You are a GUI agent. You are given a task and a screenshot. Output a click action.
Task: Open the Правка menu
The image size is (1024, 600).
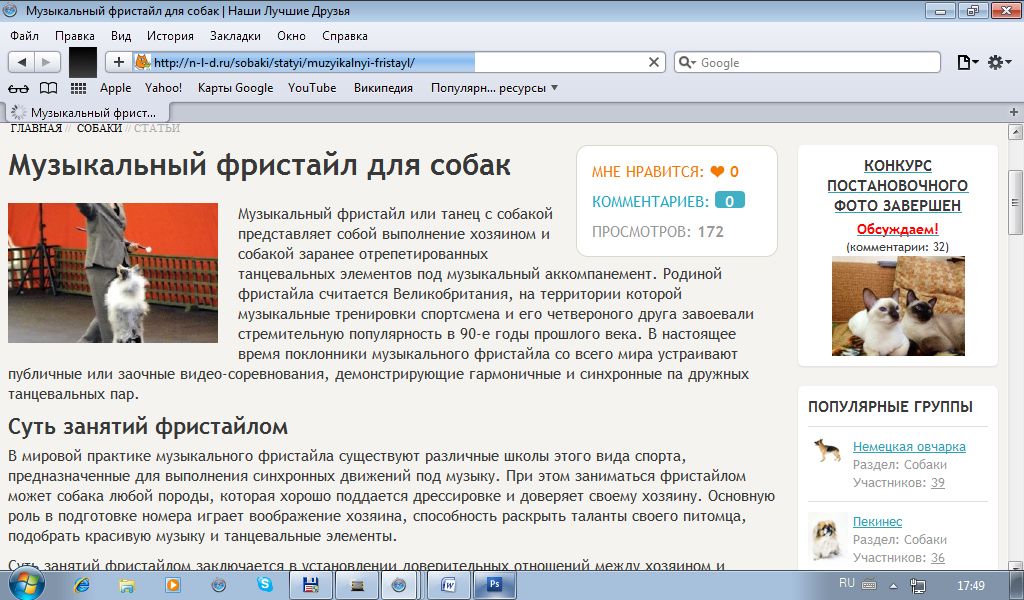pyautogui.click(x=74, y=36)
